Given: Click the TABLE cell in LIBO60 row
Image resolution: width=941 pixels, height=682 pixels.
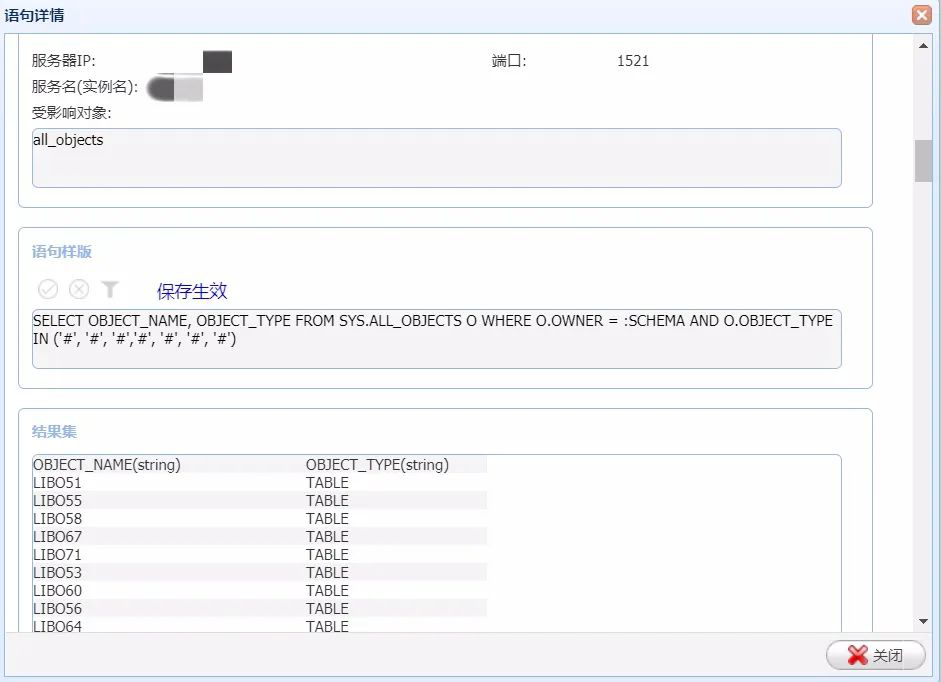Looking at the screenshot, I should click(327, 591).
